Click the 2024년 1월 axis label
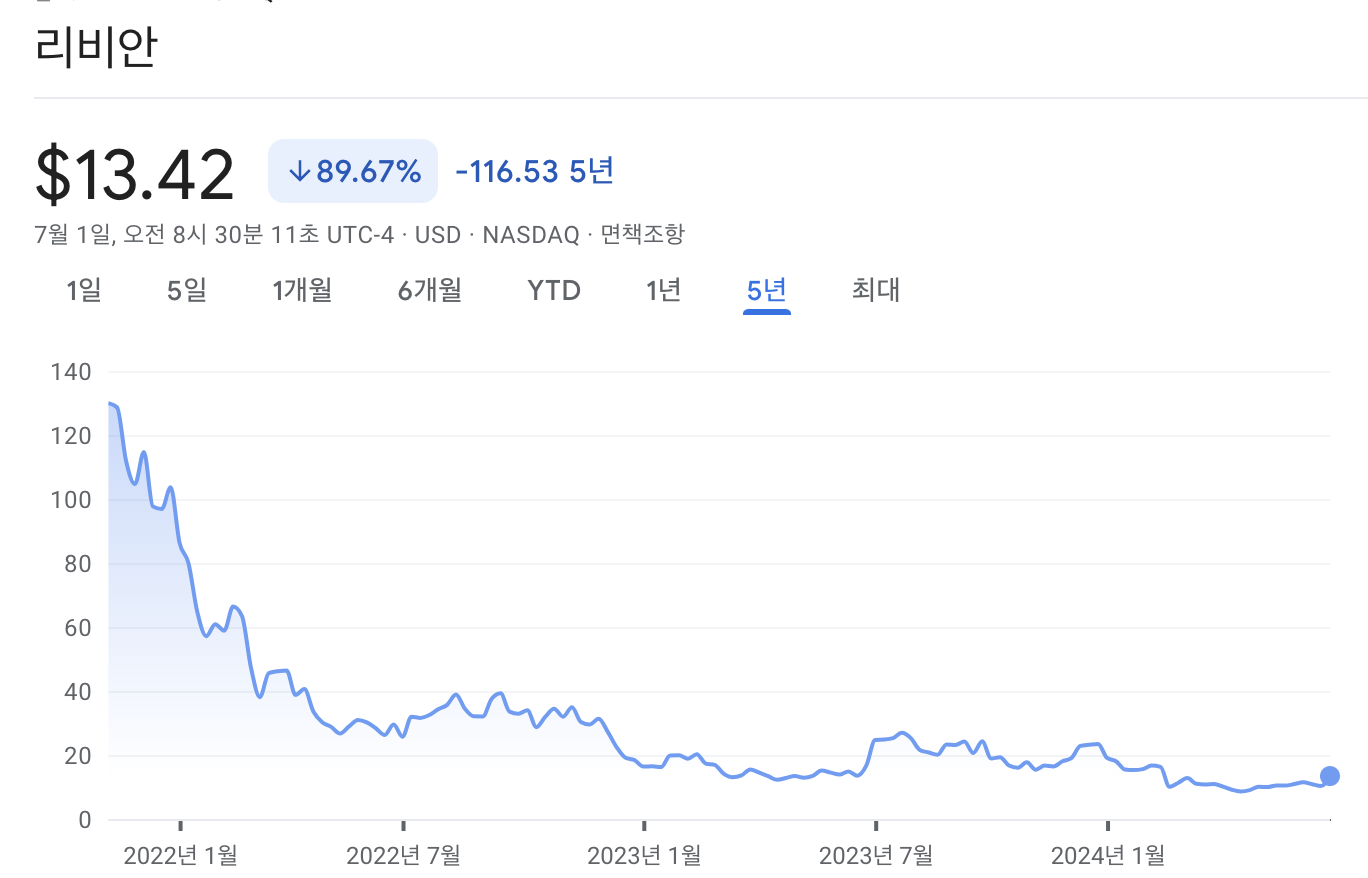The height and width of the screenshot is (878, 1368). (1108, 855)
